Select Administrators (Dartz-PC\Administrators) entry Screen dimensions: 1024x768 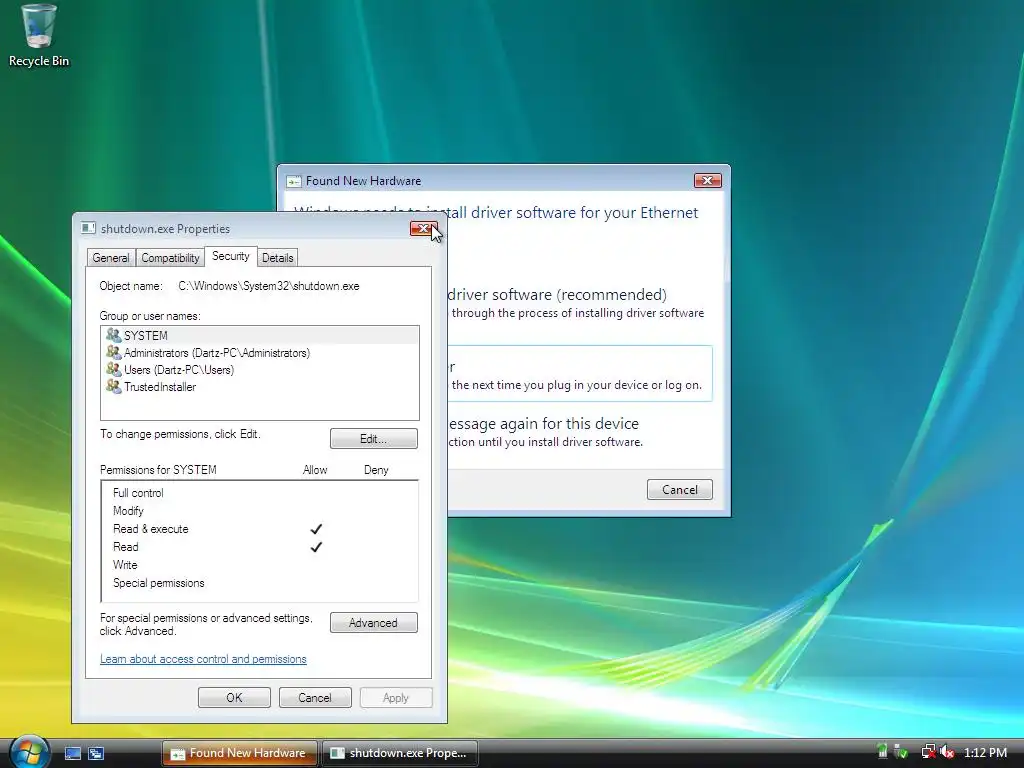click(260, 353)
